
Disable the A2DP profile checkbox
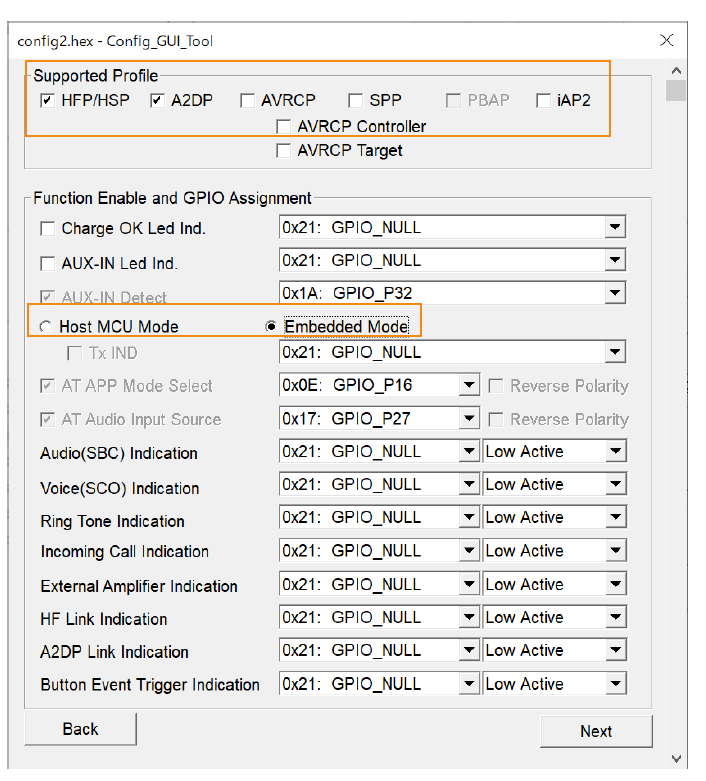tap(157, 101)
